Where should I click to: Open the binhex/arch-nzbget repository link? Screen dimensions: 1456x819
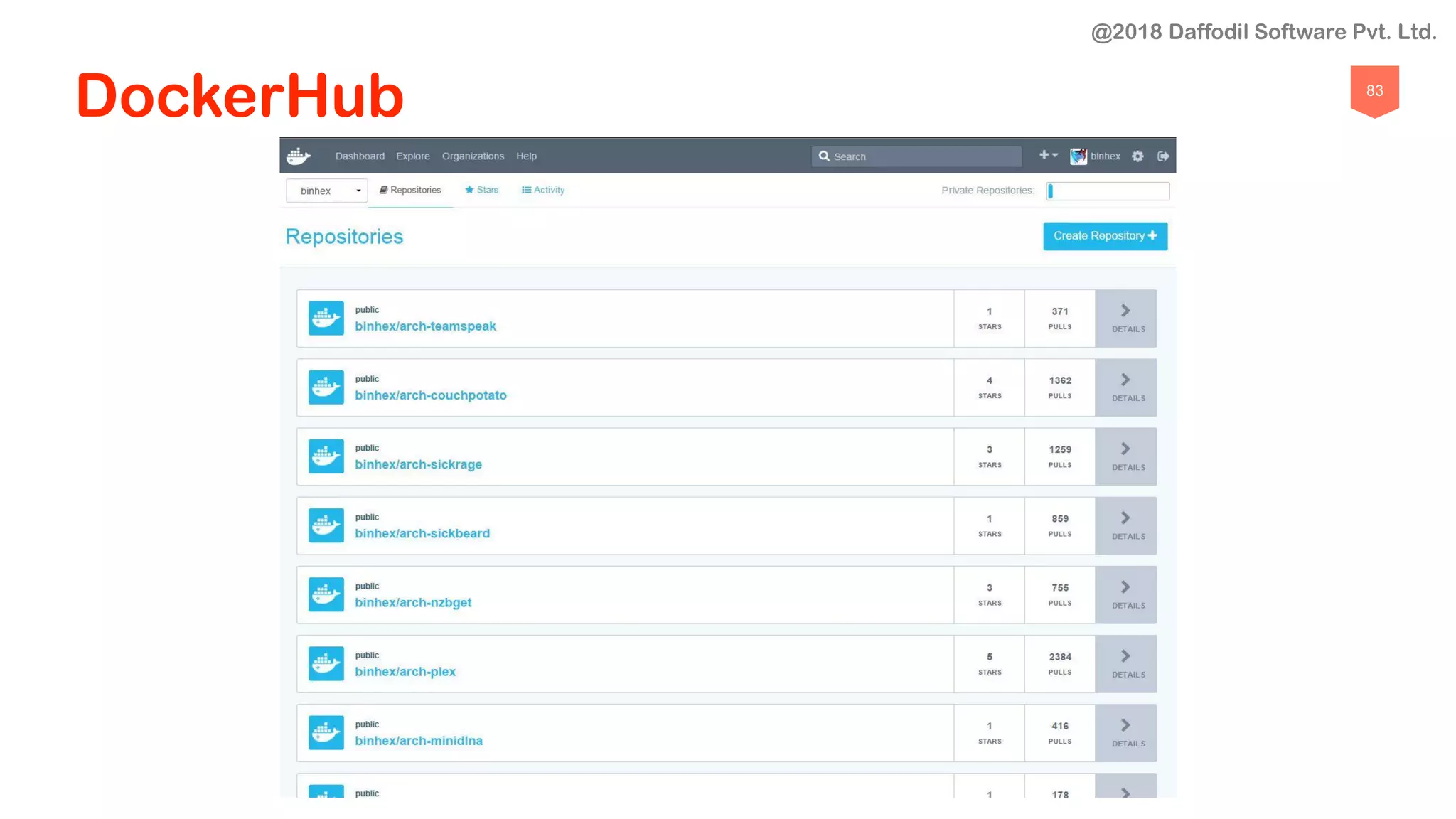point(413,602)
